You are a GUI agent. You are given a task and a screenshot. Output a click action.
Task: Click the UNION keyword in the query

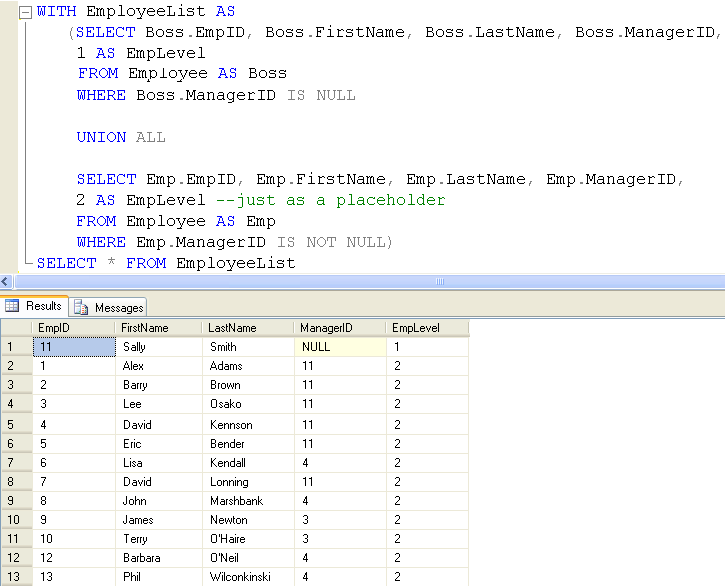pos(101,137)
